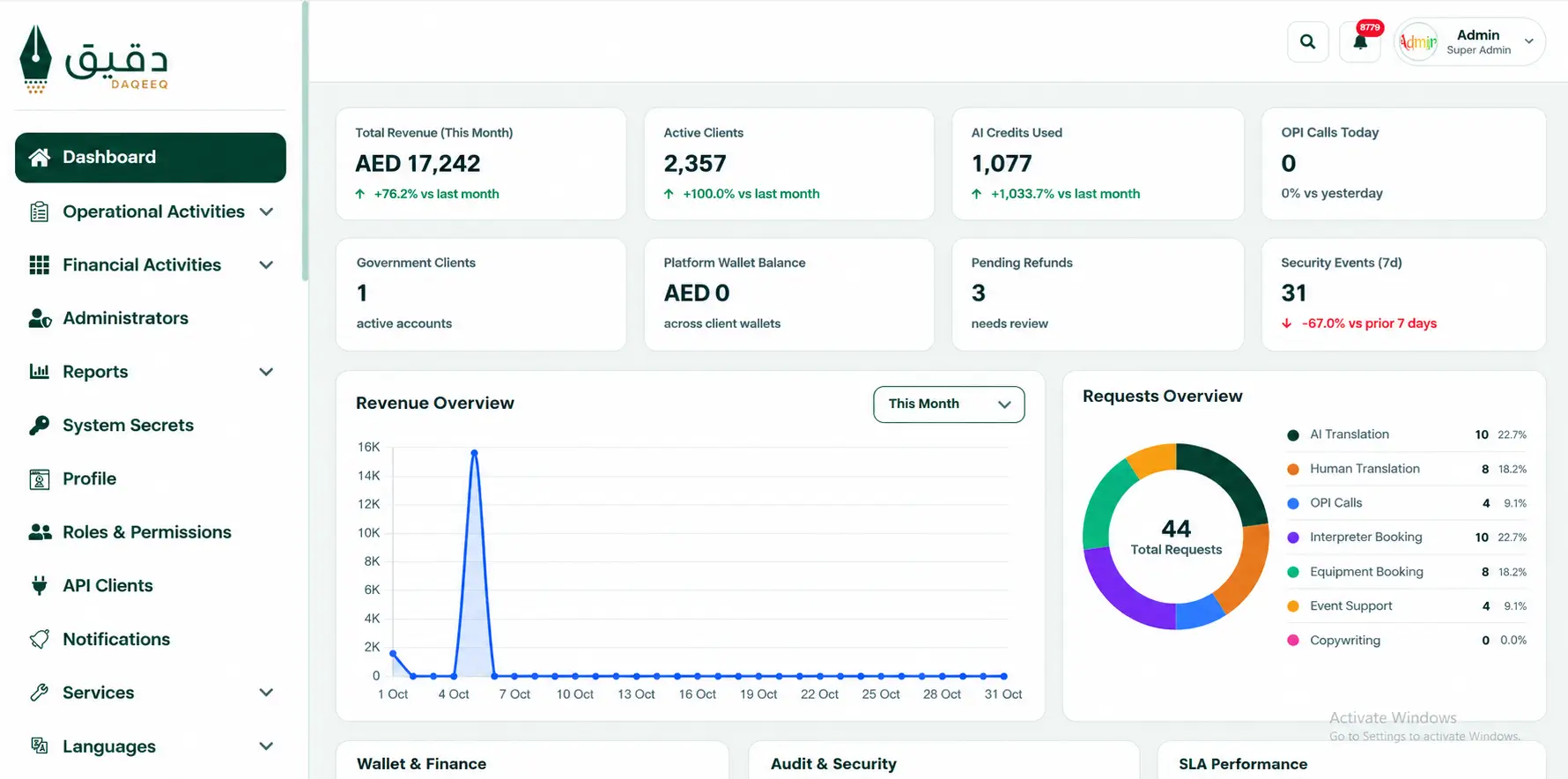
Task: Click the 44 Total Requests donut center
Action: point(1176,537)
